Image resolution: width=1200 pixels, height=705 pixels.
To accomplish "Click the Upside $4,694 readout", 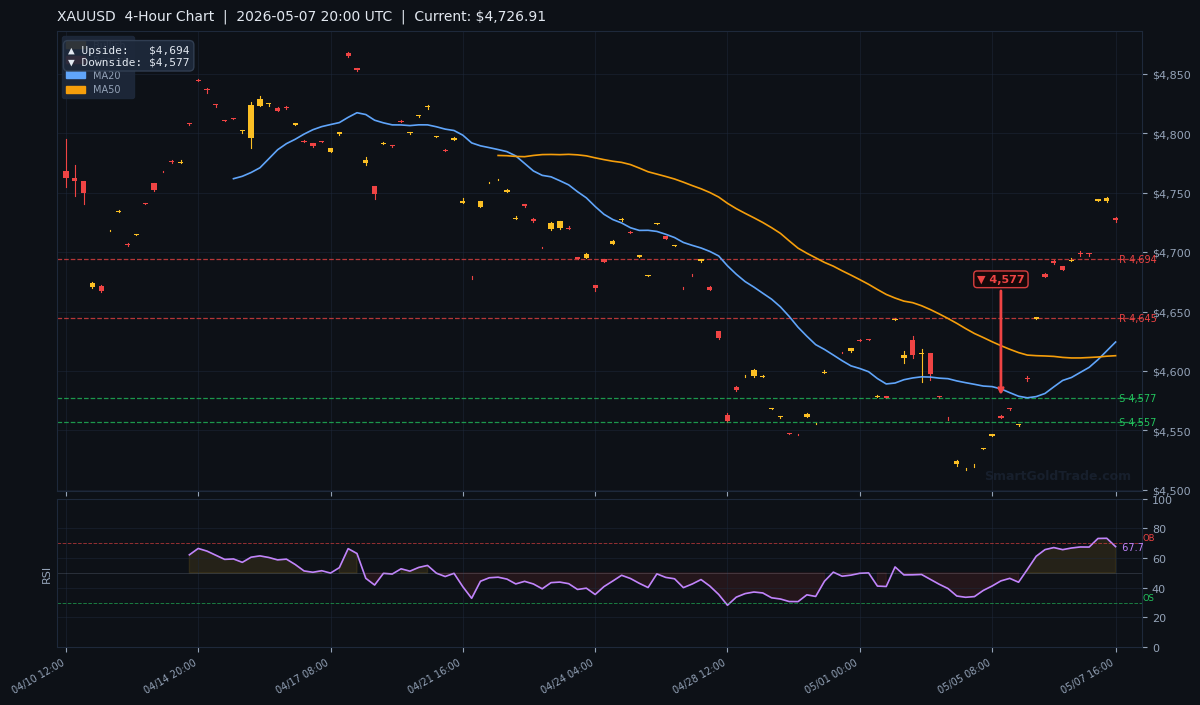I will (x=128, y=50).
